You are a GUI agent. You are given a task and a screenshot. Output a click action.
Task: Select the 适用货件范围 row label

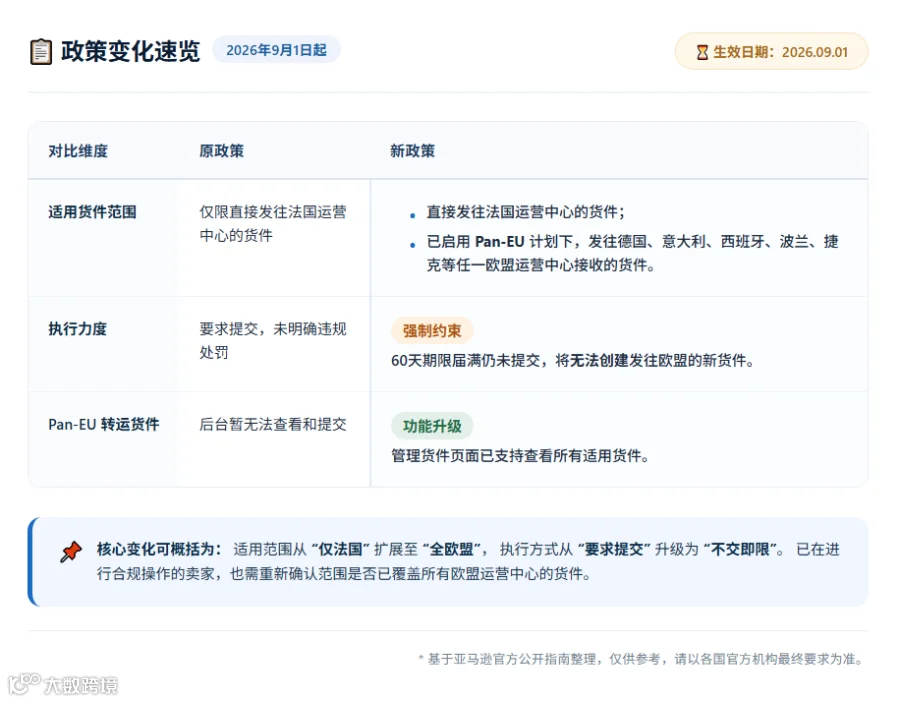[x=92, y=212]
